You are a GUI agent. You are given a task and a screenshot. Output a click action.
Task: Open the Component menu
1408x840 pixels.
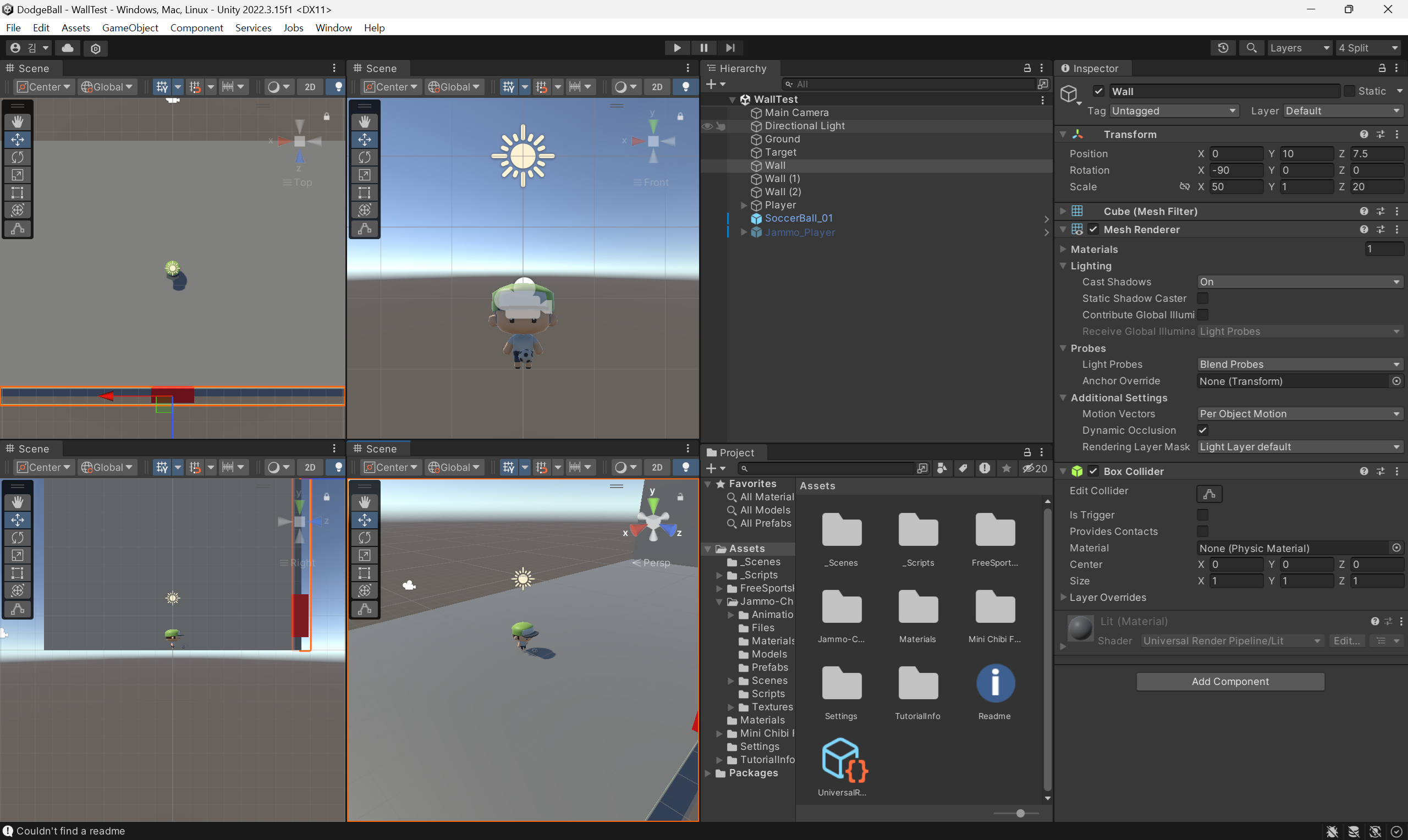click(x=196, y=27)
